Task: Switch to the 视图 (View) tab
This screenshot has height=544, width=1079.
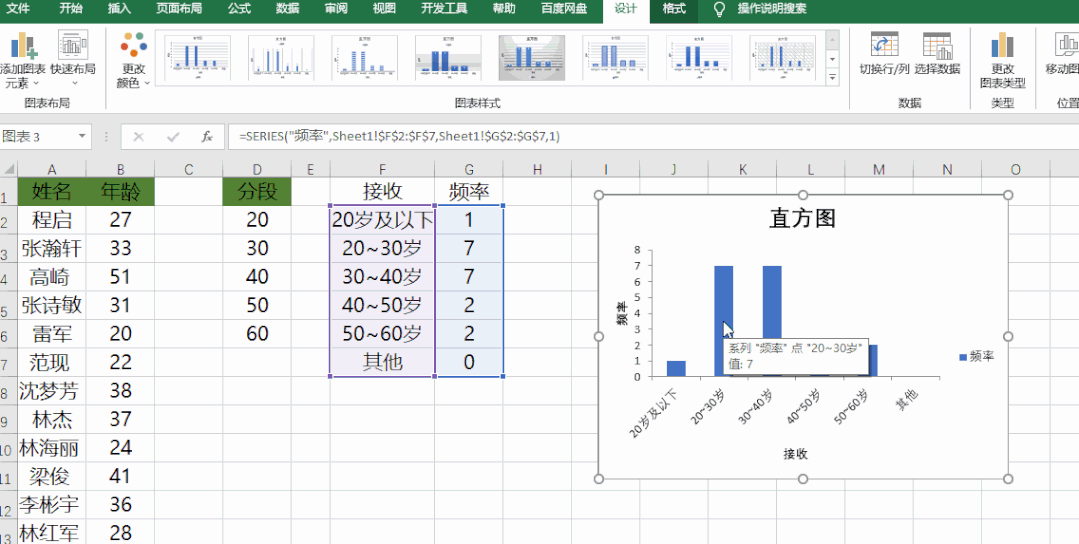Action: click(384, 9)
